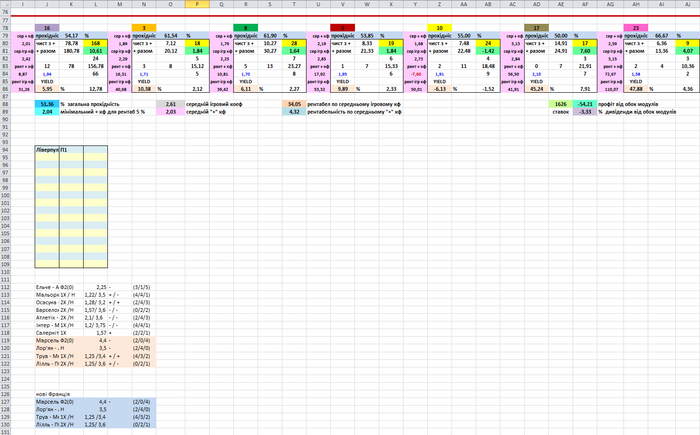Click the yellow cell labeled 10
The image size is (700, 435).
439,28
